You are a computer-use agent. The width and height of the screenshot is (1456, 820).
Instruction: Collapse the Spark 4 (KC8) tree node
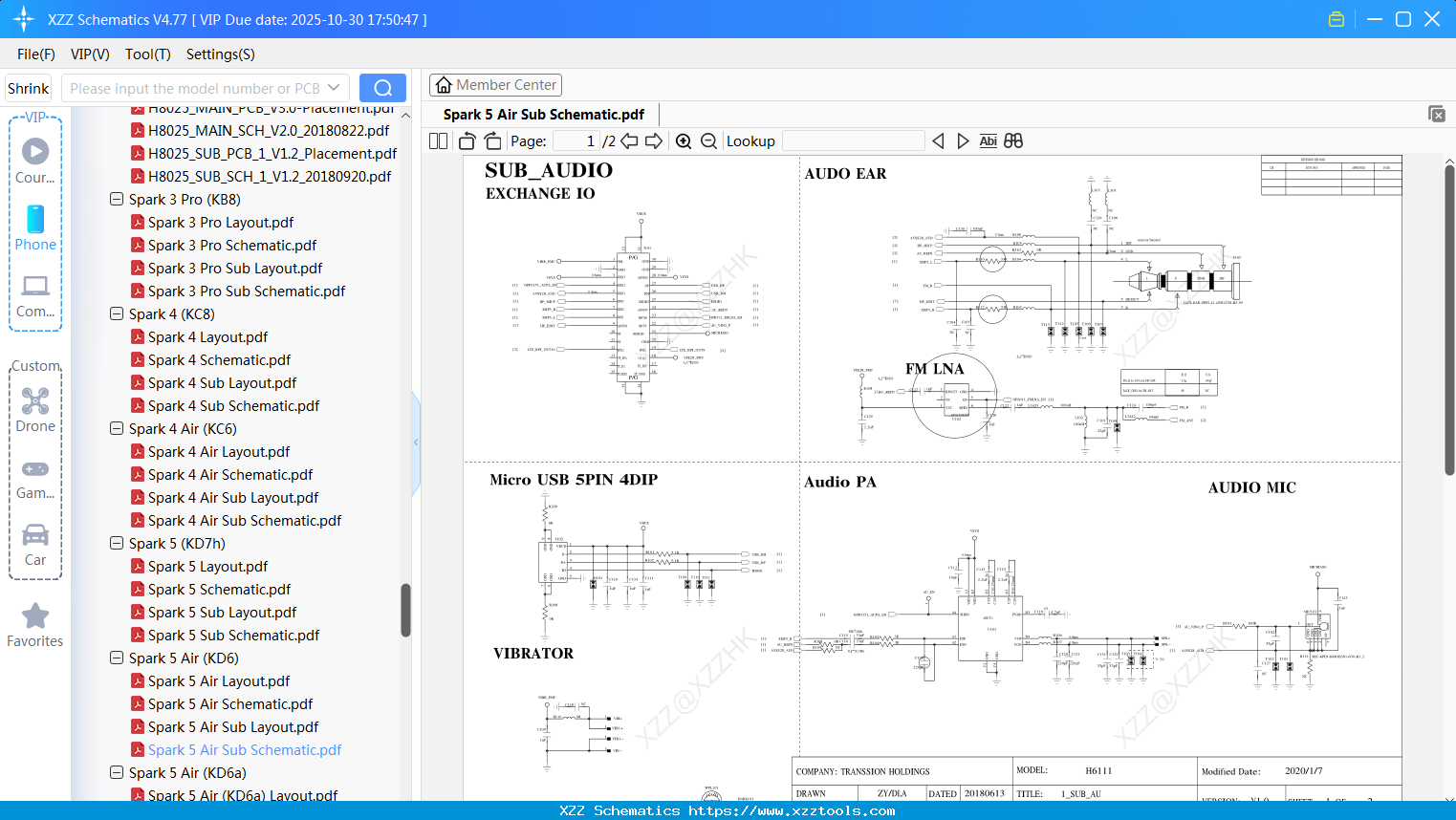point(116,313)
